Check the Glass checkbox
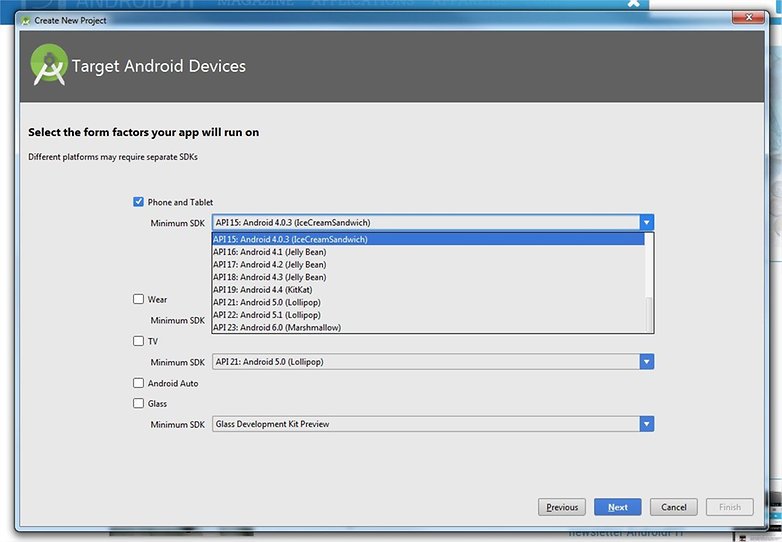The height and width of the screenshot is (542, 782). [138, 403]
